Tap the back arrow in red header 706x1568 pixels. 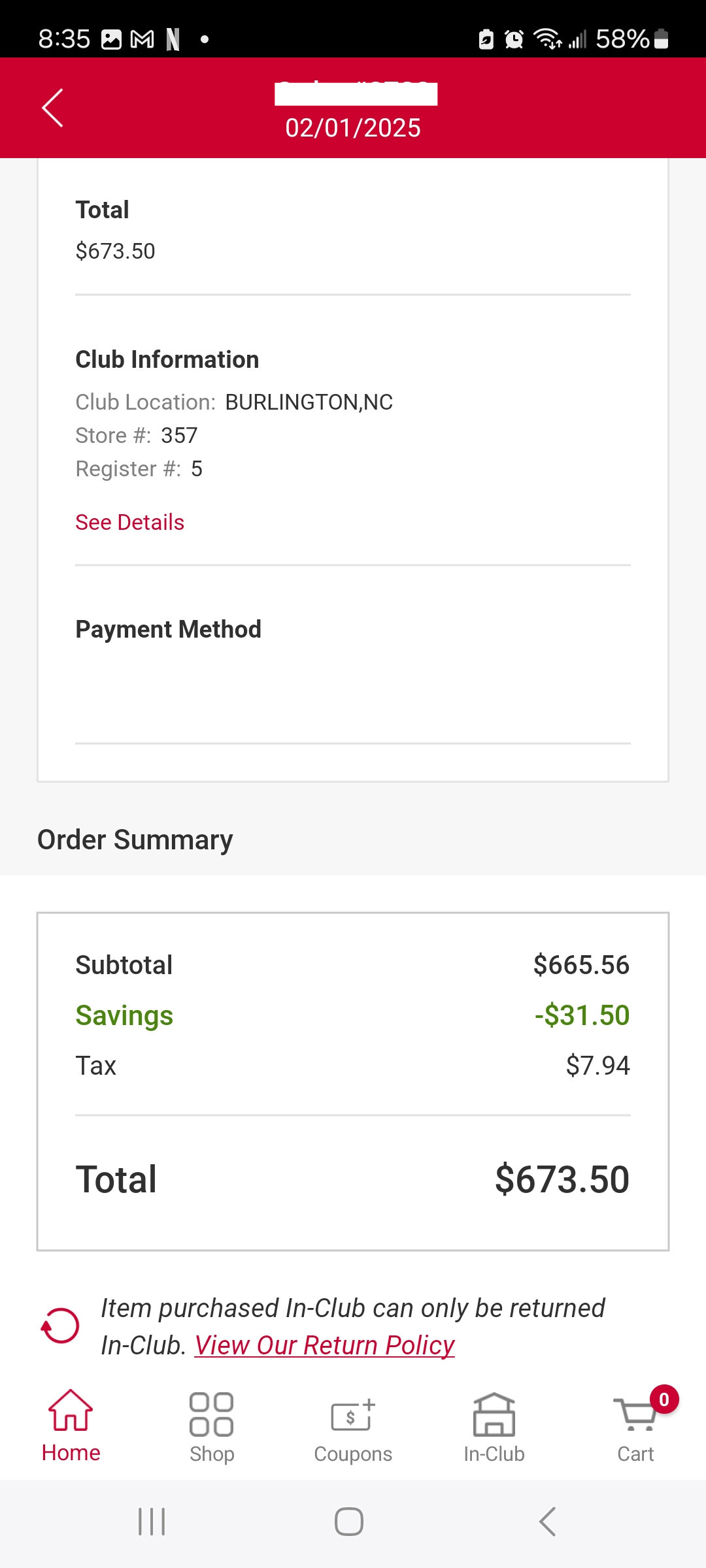coord(53,108)
